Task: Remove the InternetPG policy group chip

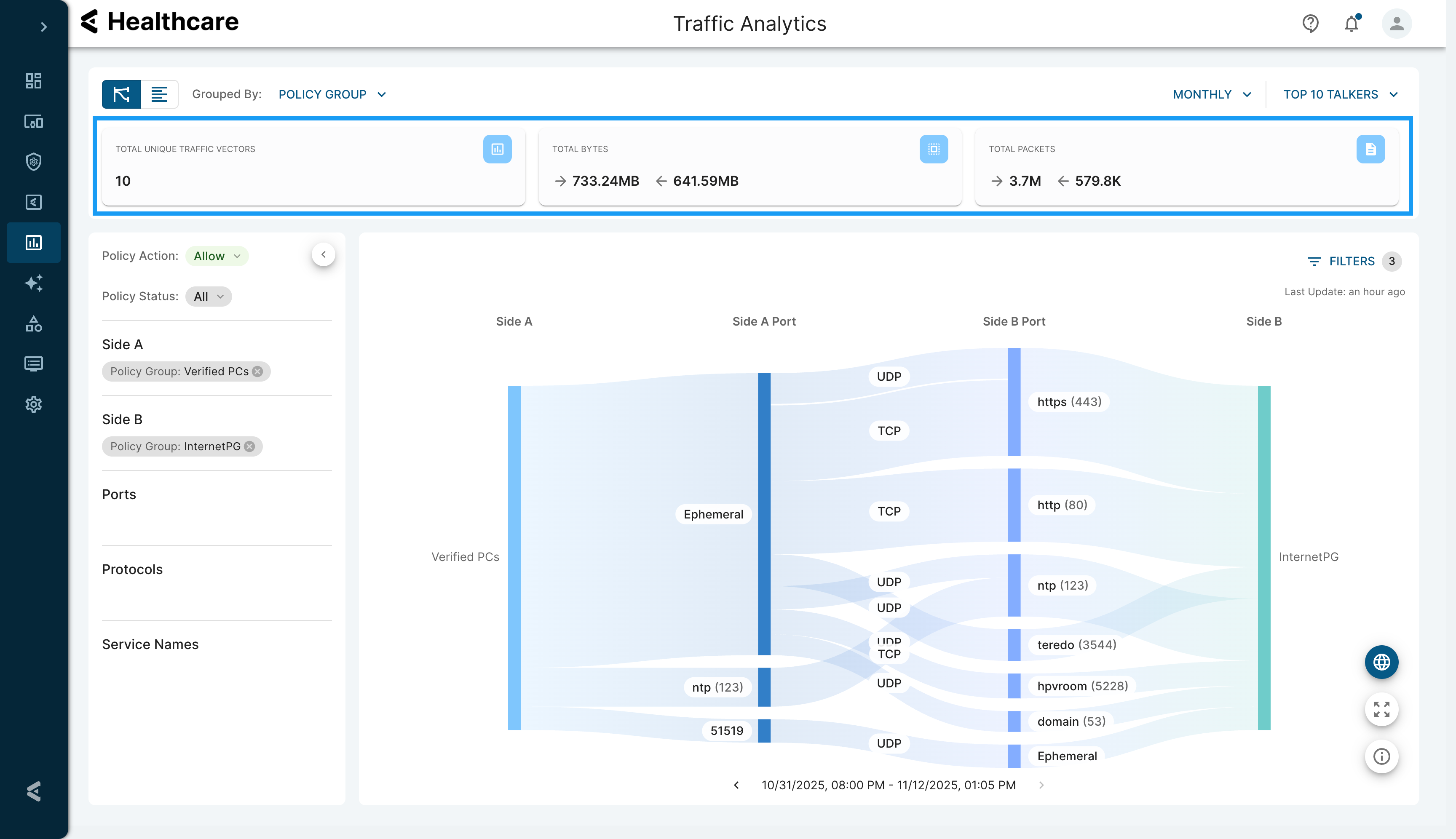Action: (x=249, y=446)
